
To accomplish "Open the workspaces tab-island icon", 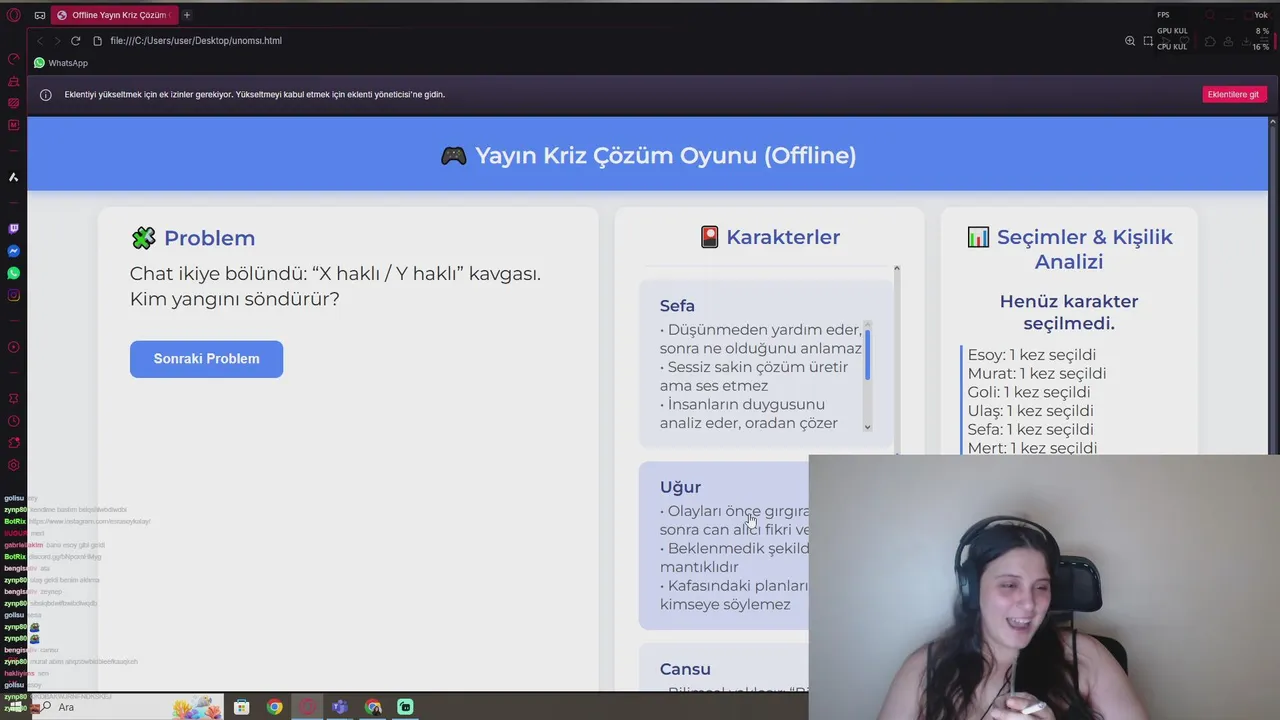I will [x=40, y=15].
